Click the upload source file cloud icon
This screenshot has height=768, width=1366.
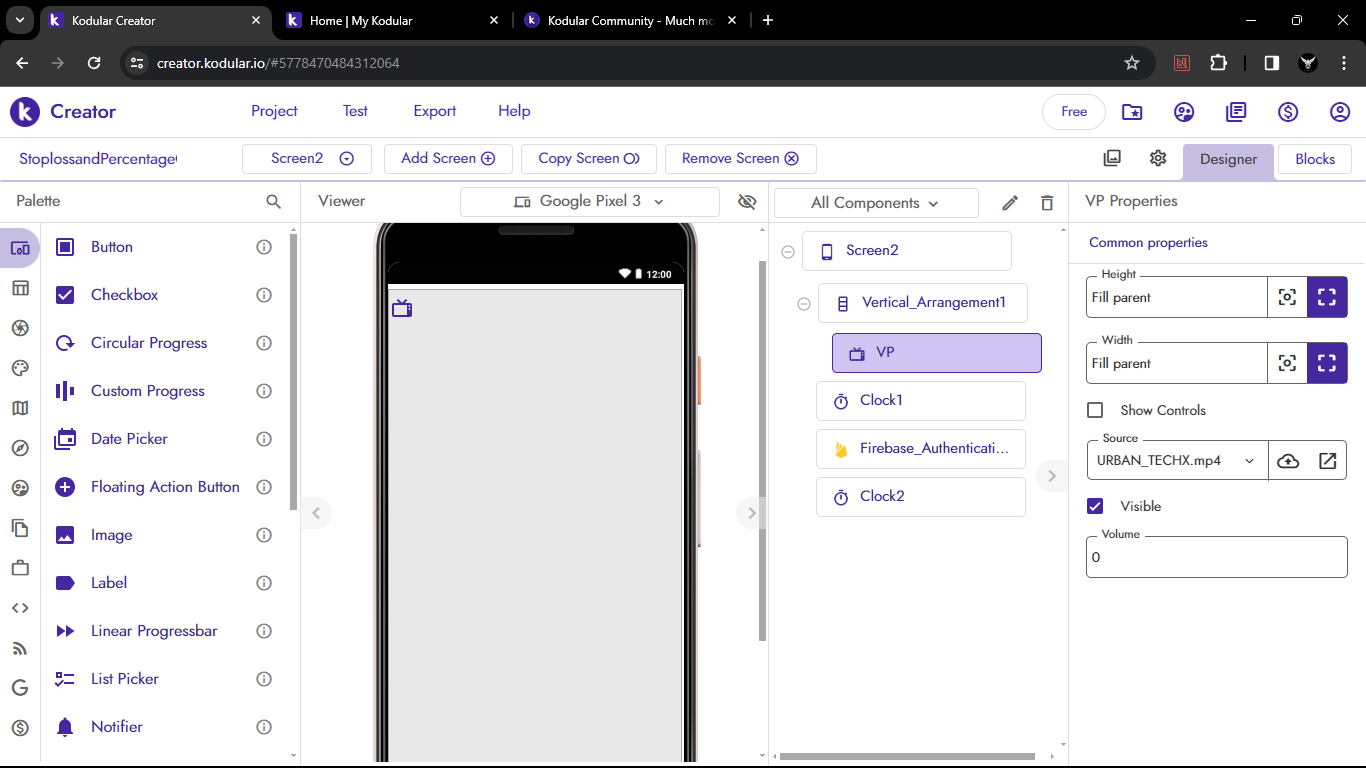point(1288,461)
